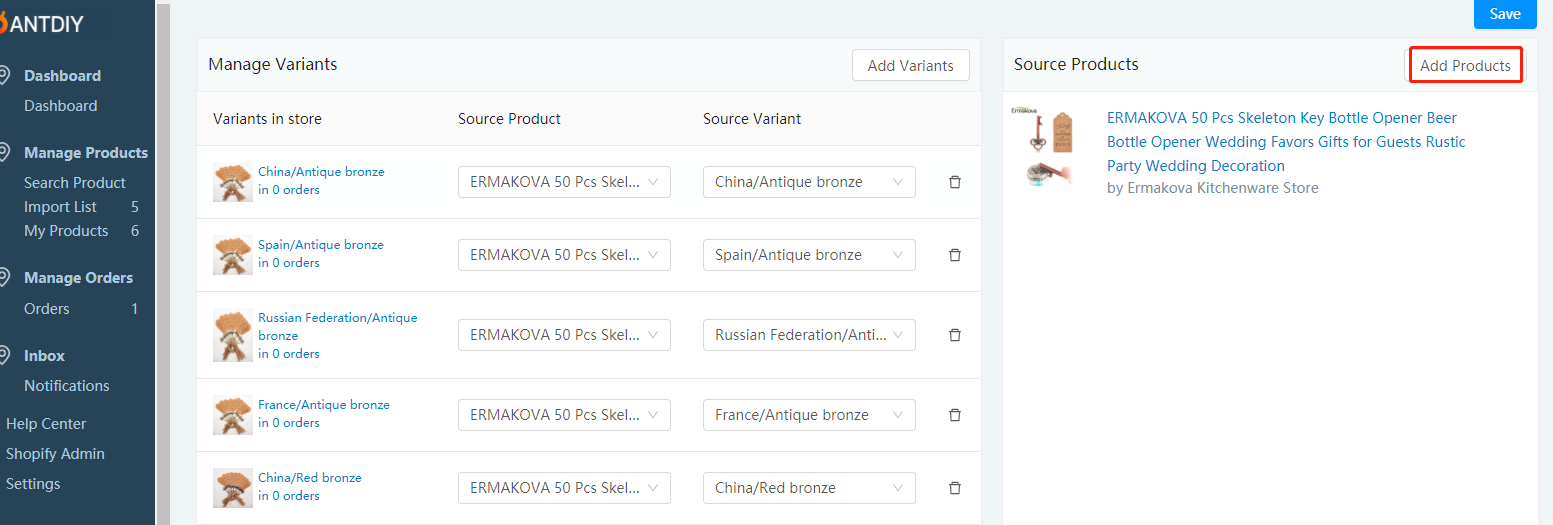This screenshot has width=1553, height=525.
Task: Open My Products in sidebar
Action: (66, 231)
